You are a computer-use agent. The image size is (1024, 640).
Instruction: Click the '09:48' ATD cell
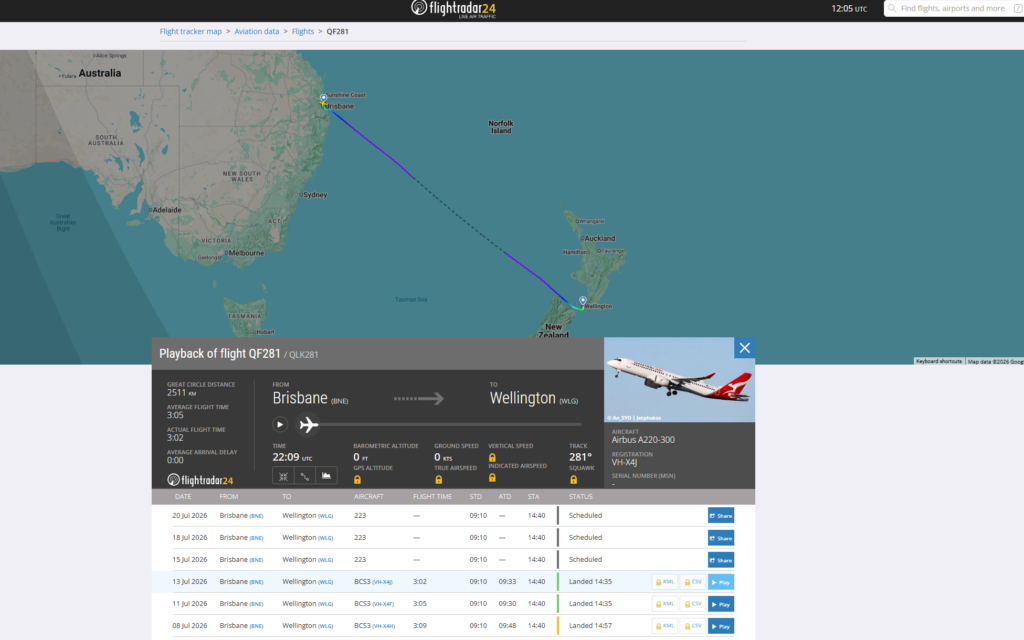click(507, 626)
